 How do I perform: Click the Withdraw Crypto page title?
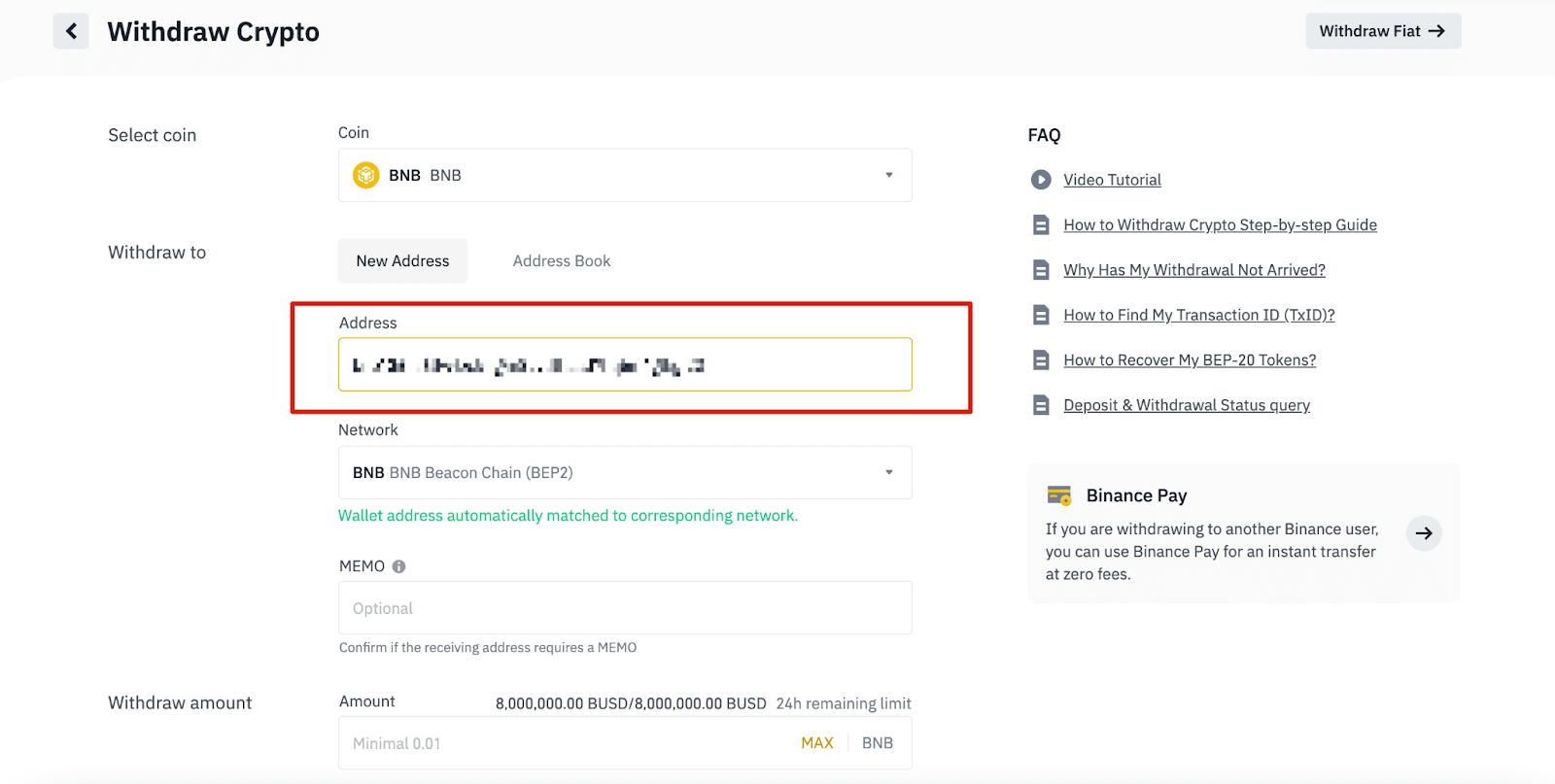[x=213, y=31]
